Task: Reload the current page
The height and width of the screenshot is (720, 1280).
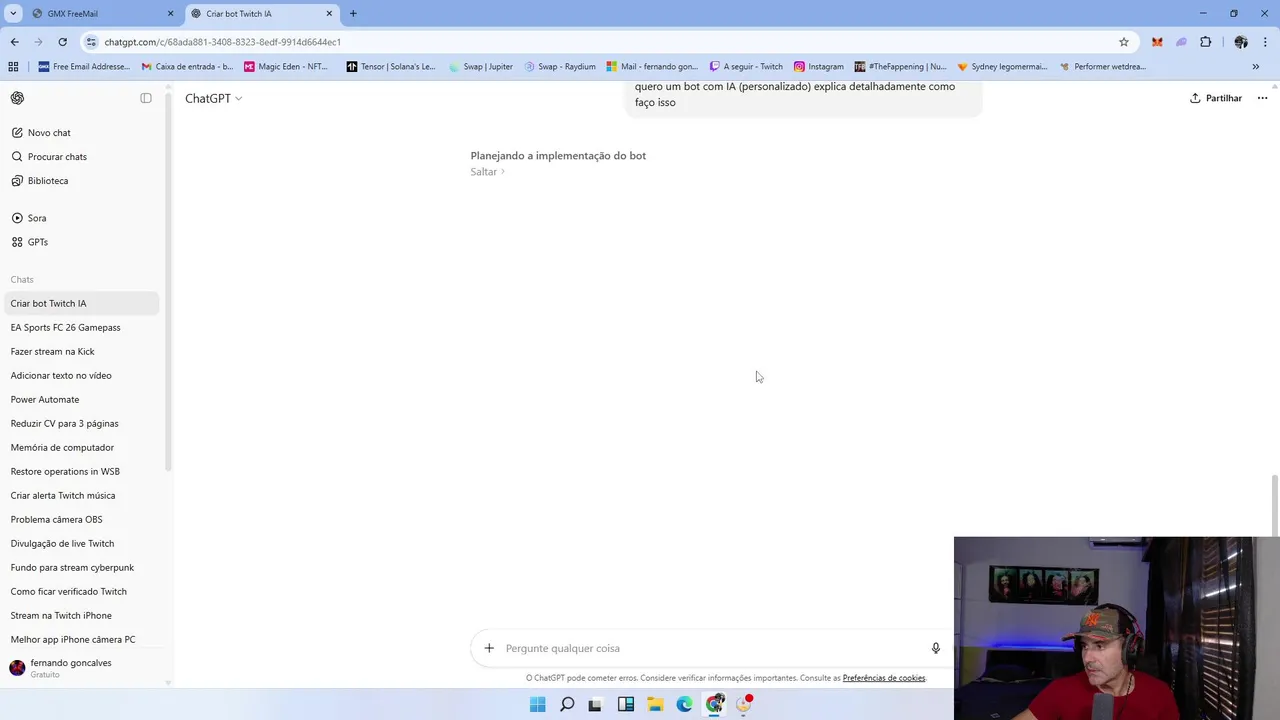Action: pyautogui.click(x=62, y=42)
